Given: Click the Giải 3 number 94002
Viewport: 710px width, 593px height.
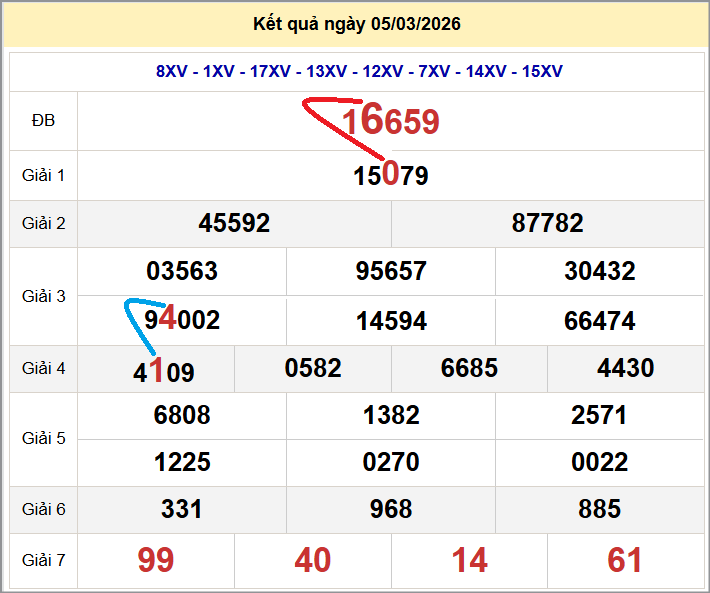Looking at the screenshot, I should pos(182,320).
